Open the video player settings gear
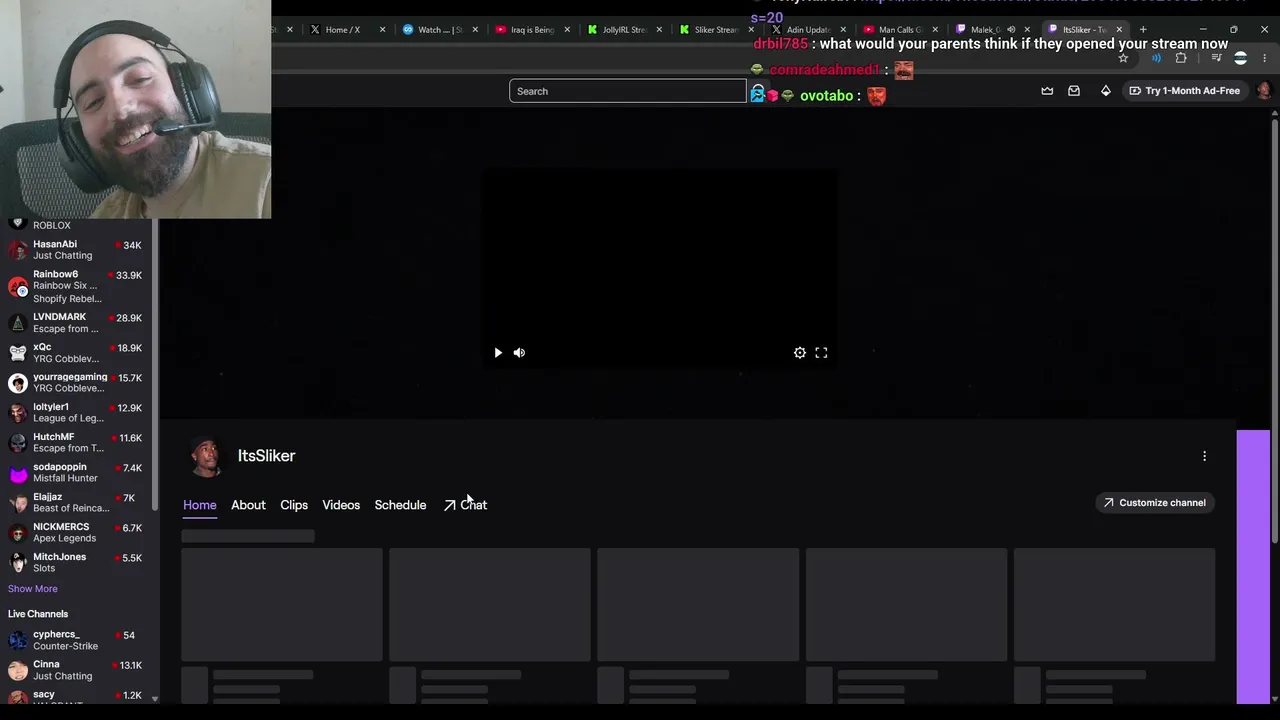Viewport: 1280px width, 720px height. [x=800, y=353]
